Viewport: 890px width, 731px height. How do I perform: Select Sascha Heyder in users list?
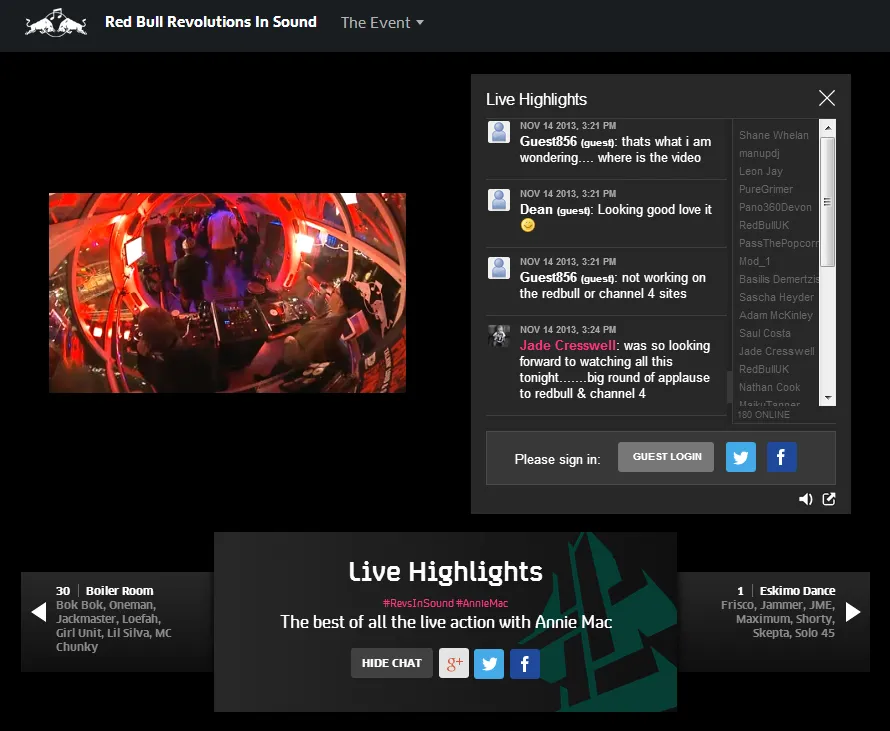pos(776,297)
